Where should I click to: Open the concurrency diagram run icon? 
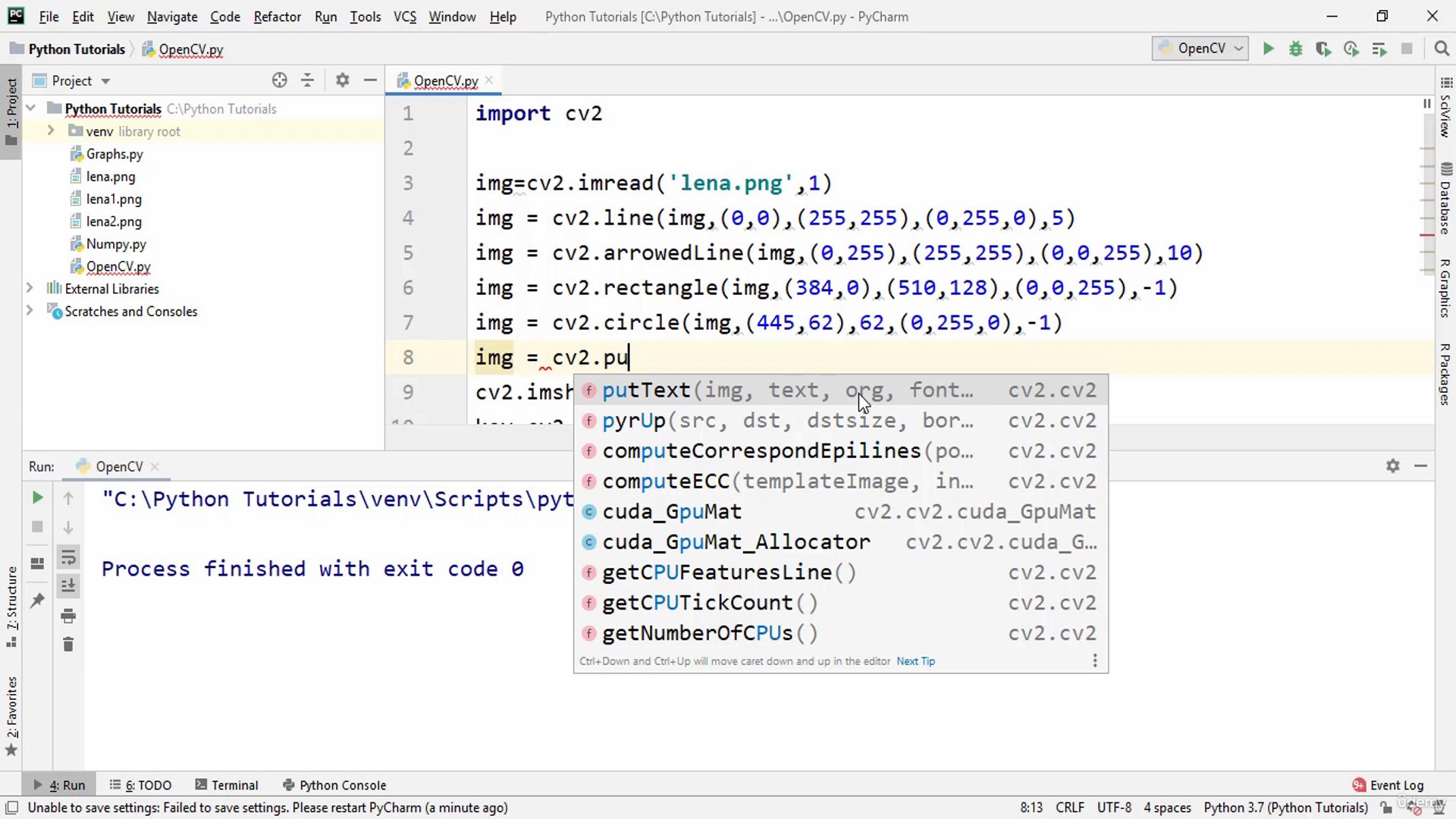coord(1379,49)
